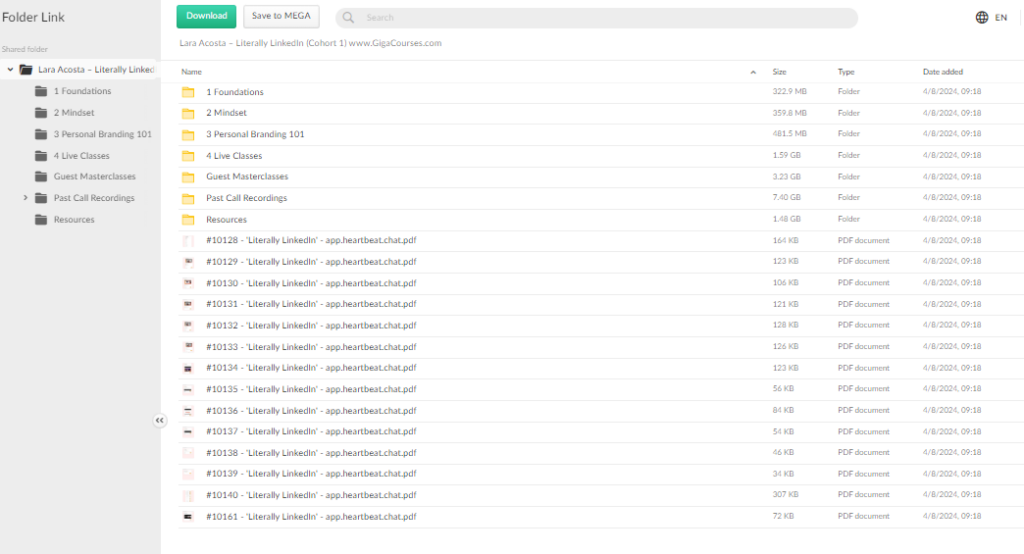Click the 1 Foundations folder icon in the file list
Viewport: 1024px width, 554px height.
point(188,92)
